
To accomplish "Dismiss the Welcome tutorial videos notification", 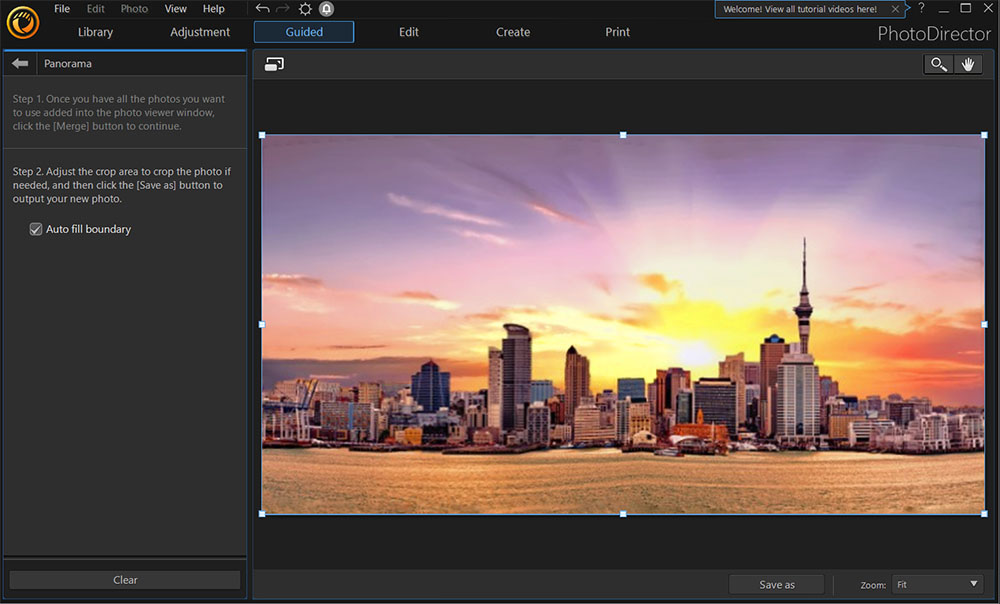I will [x=896, y=8].
